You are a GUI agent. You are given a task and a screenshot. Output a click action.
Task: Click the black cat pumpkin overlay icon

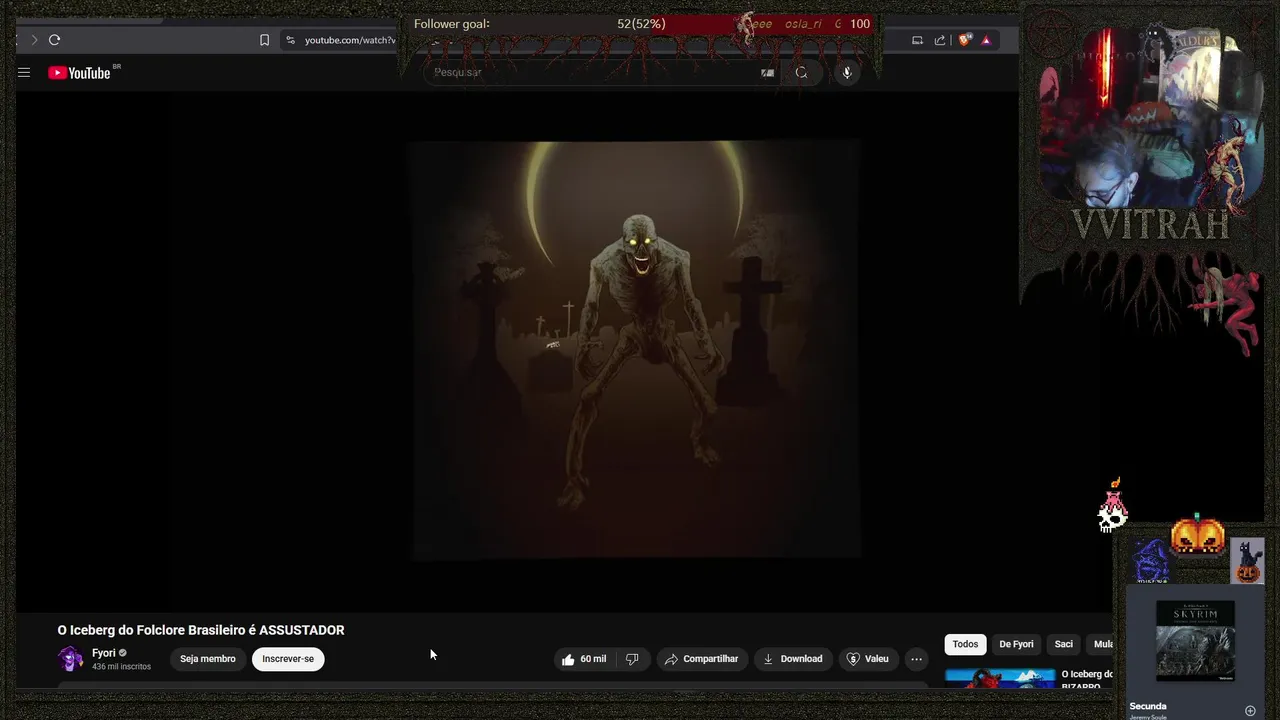[1247, 560]
